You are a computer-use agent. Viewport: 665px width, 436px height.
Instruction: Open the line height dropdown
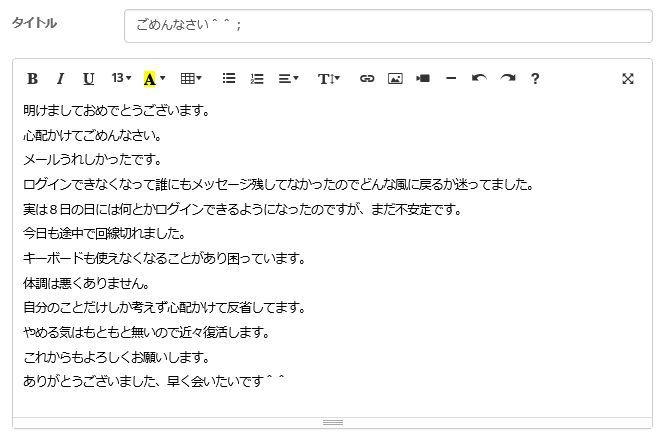329,79
